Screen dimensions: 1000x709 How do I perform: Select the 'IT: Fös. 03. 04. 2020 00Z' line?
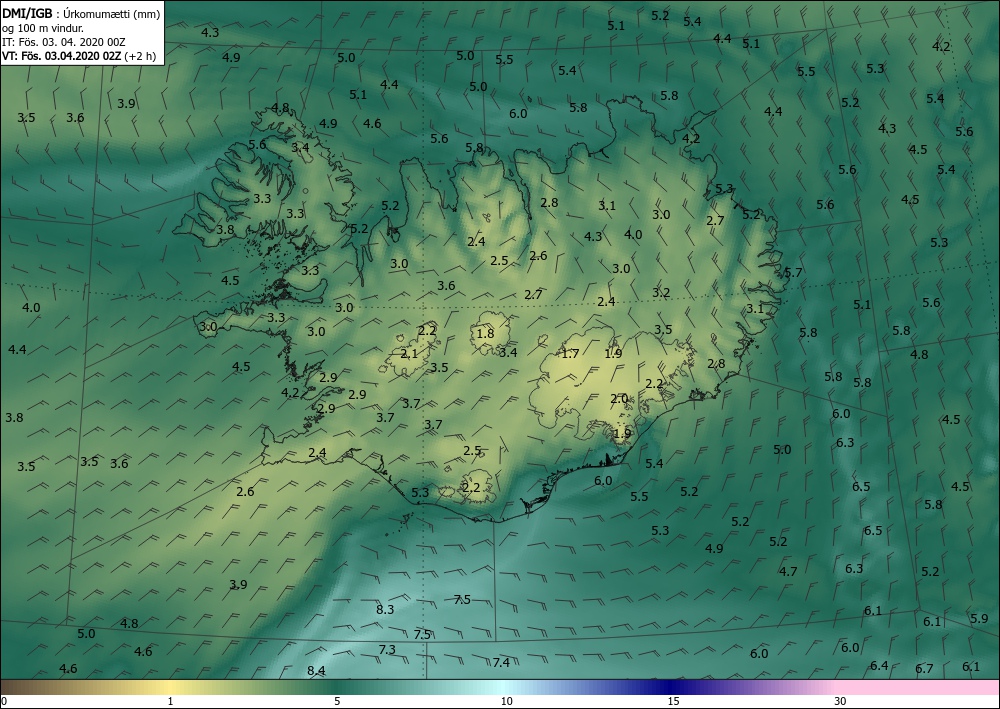pyautogui.click(x=64, y=42)
